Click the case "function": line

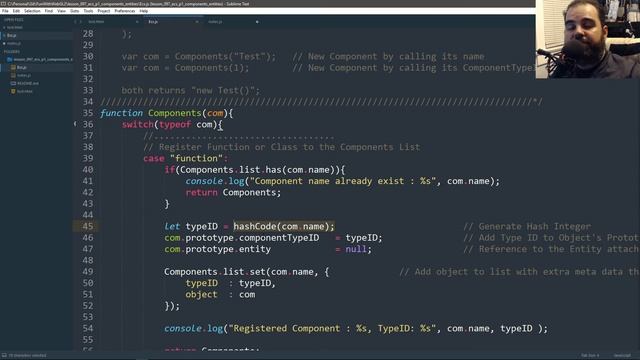pyautogui.click(x=185, y=158)
